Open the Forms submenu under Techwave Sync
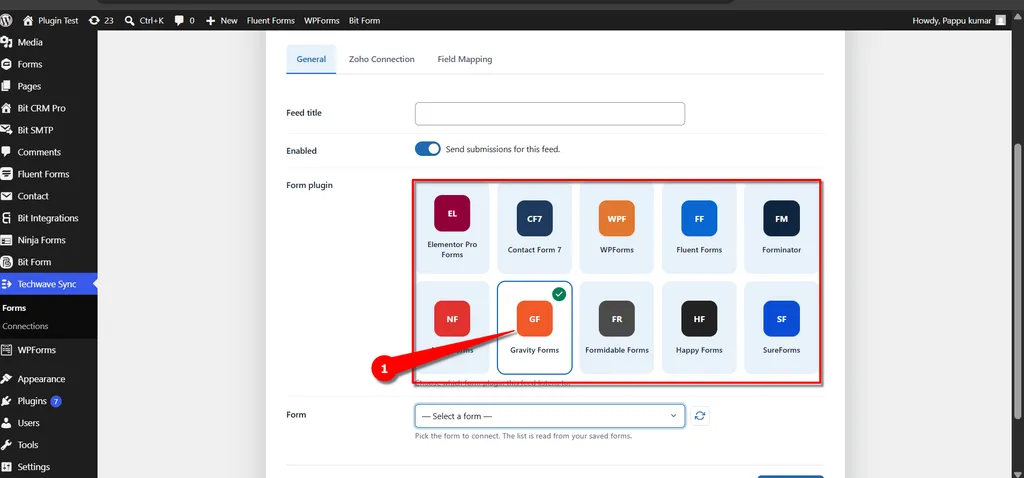This screenshot has height=478, width=1024. point(14,308)
